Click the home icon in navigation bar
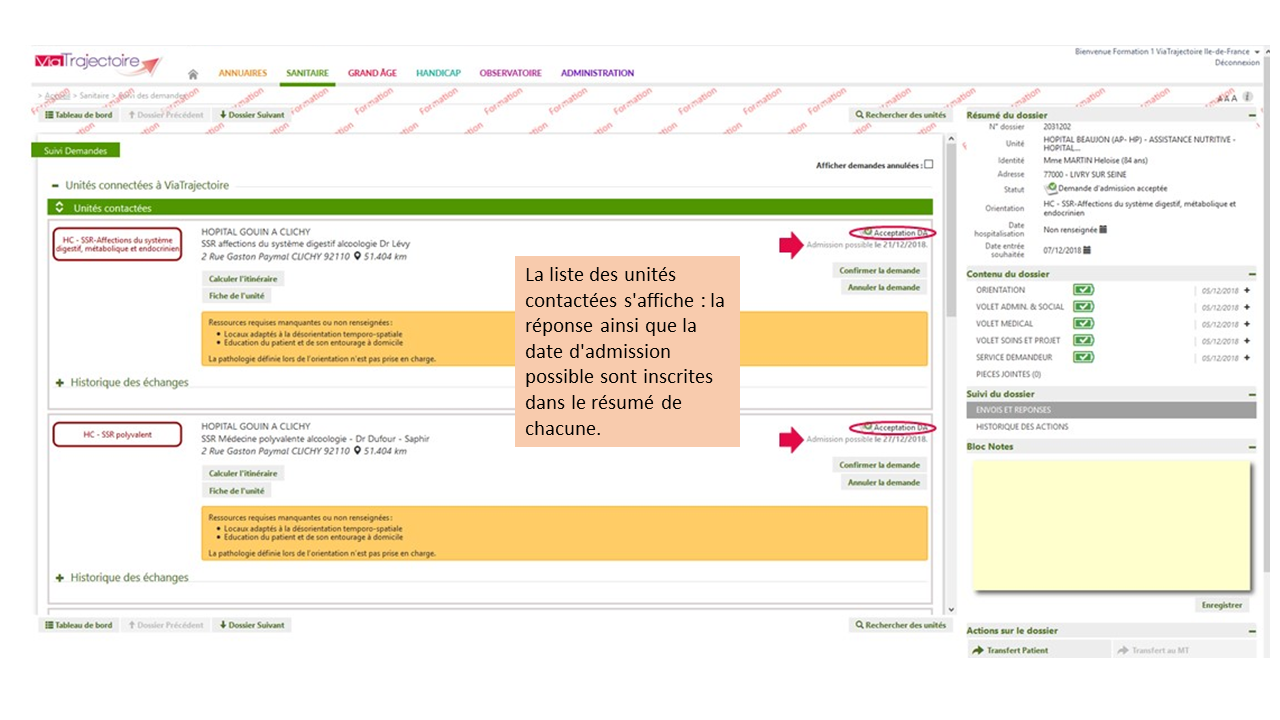The height and width of the screenshot is (720, 1280). click(193, 74)
